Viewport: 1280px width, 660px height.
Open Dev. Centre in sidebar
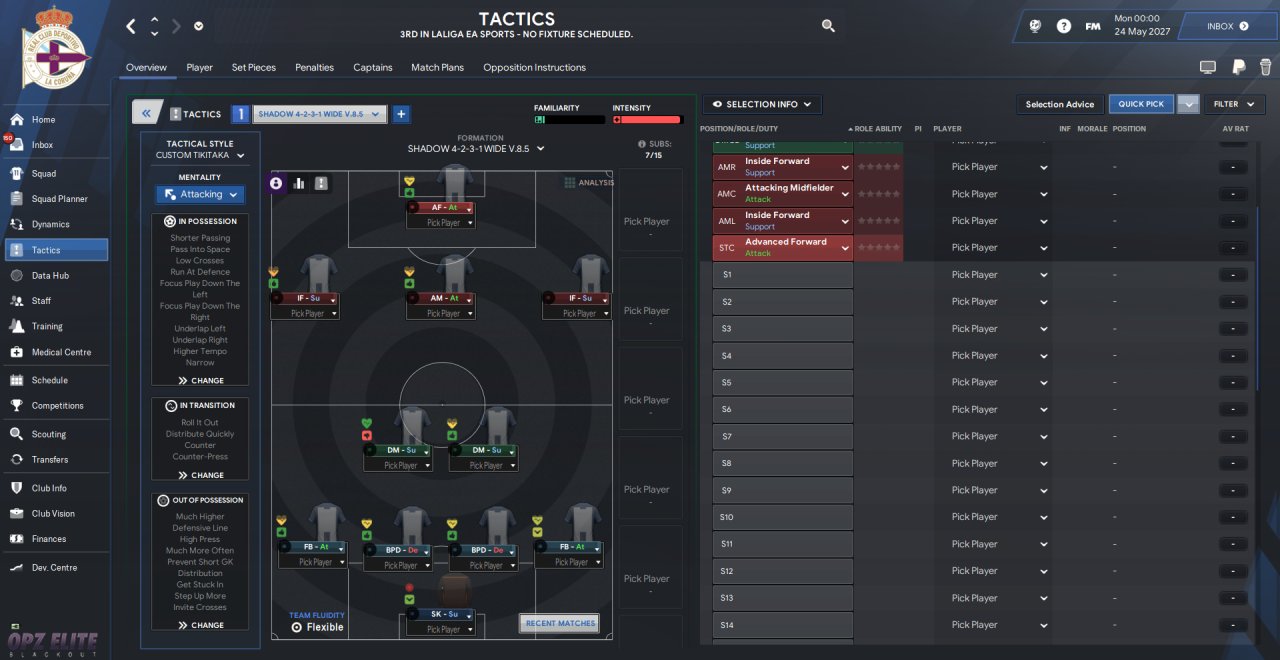(x=55, y=567)
